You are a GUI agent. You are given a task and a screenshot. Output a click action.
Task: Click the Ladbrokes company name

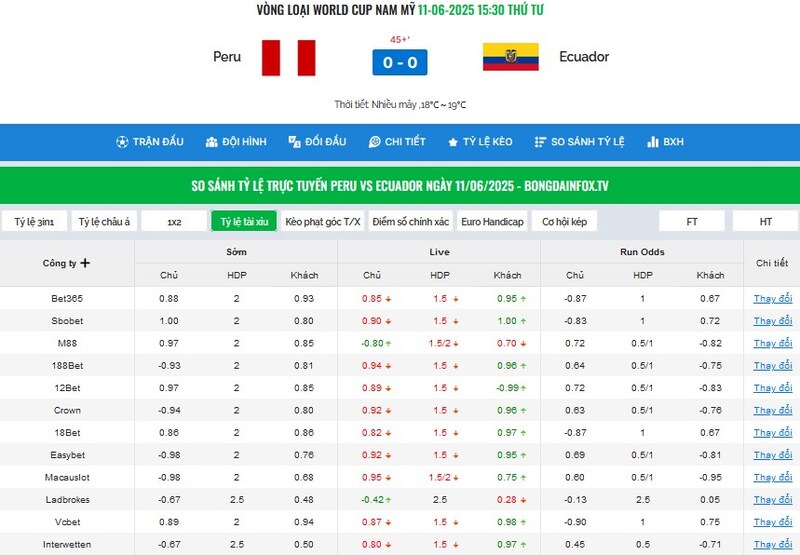tap(67, 500)
